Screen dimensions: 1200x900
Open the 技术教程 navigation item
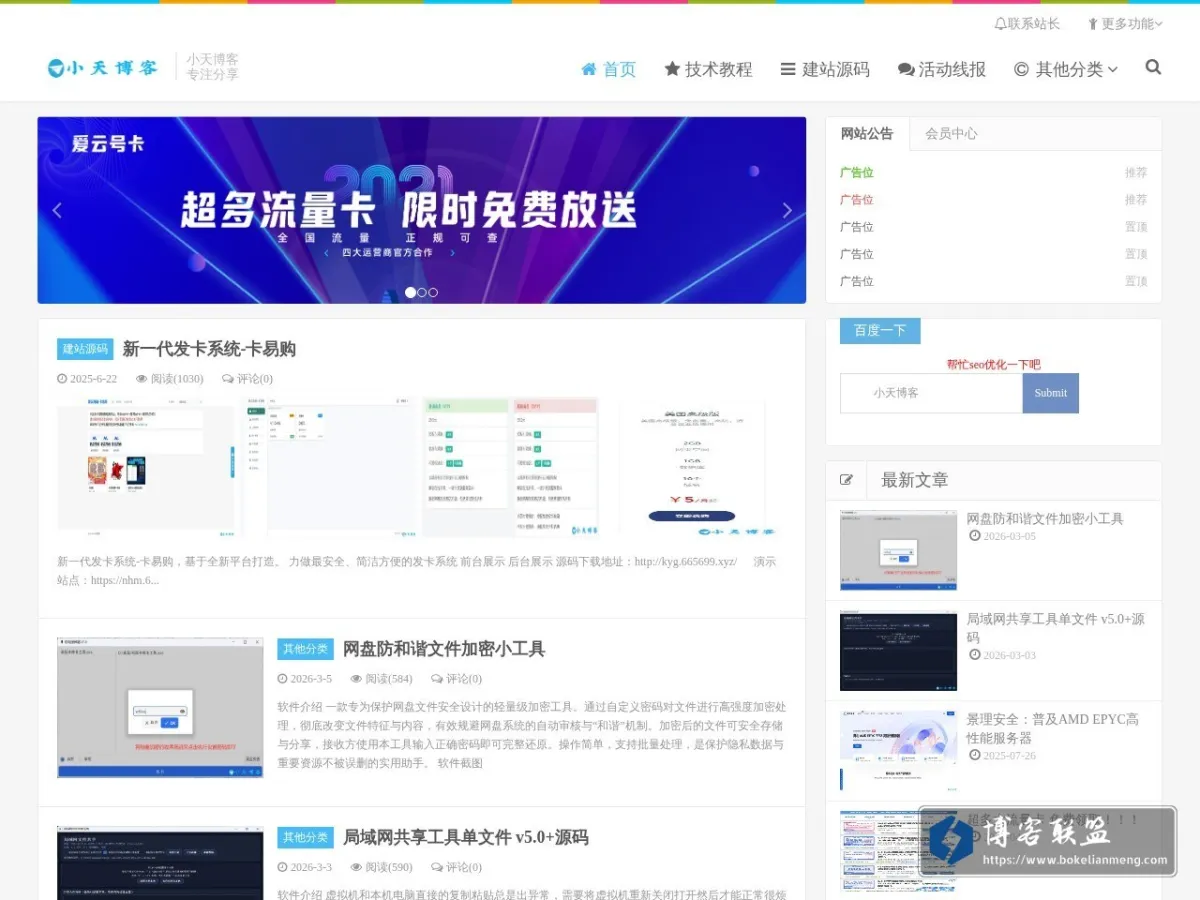(x=708, y=69)
